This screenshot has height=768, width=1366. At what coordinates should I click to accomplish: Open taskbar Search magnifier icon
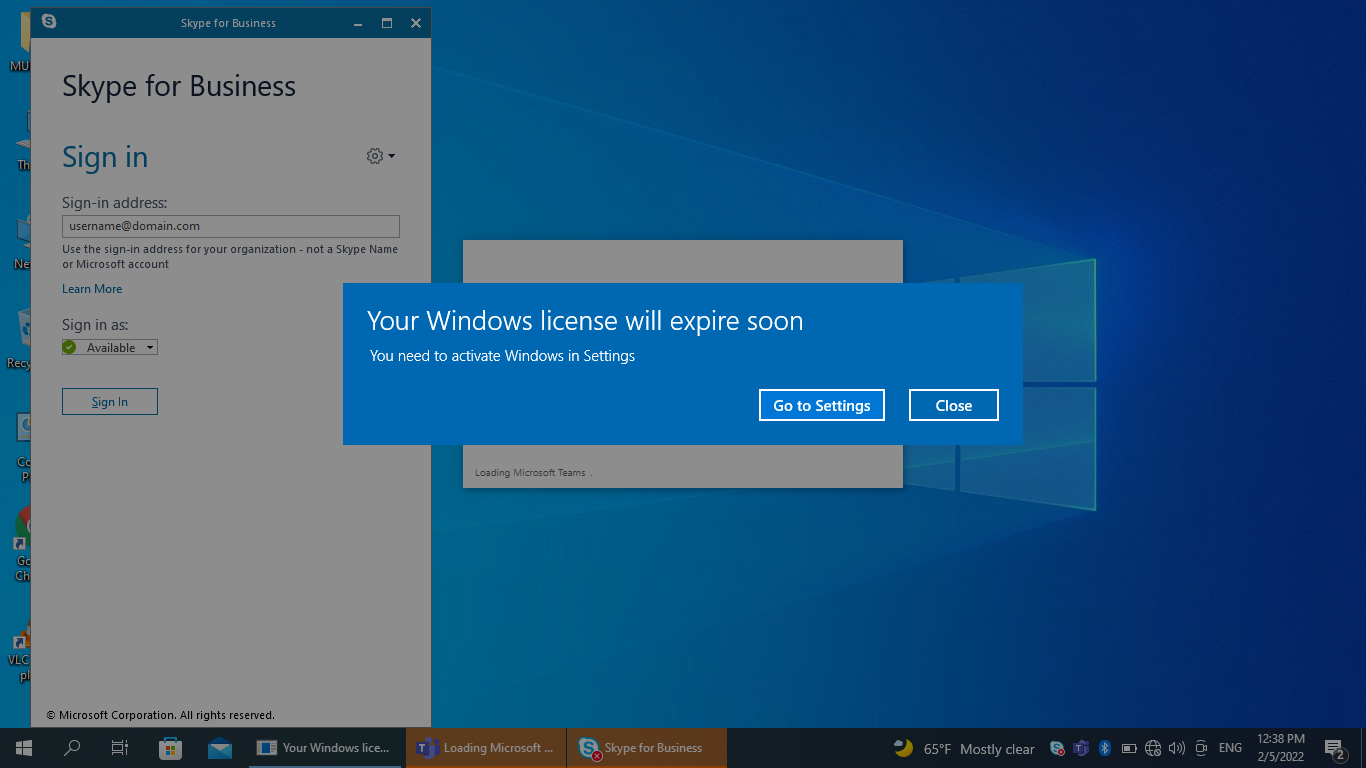72,748
